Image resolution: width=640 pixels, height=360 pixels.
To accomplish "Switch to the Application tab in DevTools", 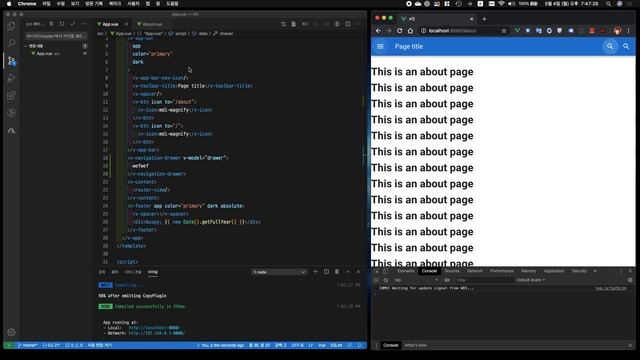I will [554, 271].
